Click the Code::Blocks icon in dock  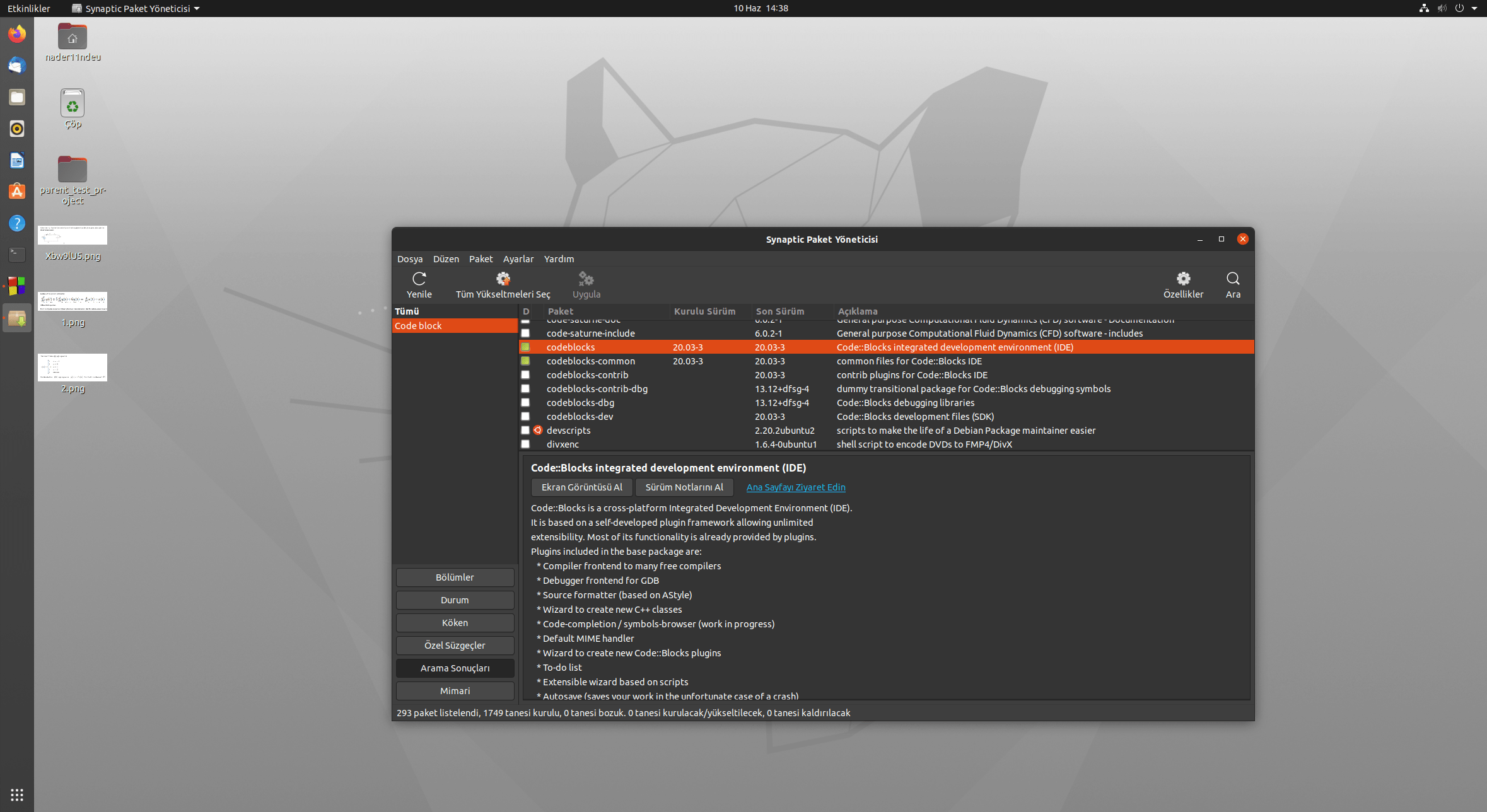click(x=17, y=286)
